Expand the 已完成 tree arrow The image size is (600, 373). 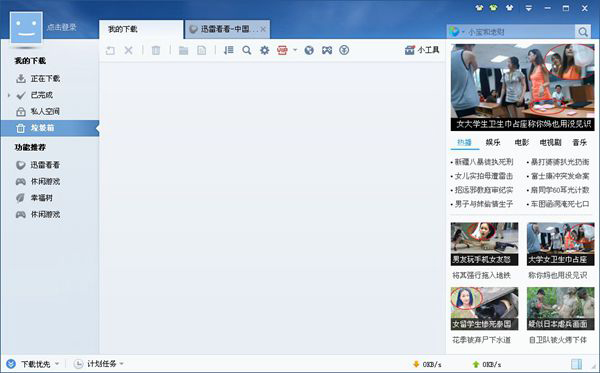(9, 95)
